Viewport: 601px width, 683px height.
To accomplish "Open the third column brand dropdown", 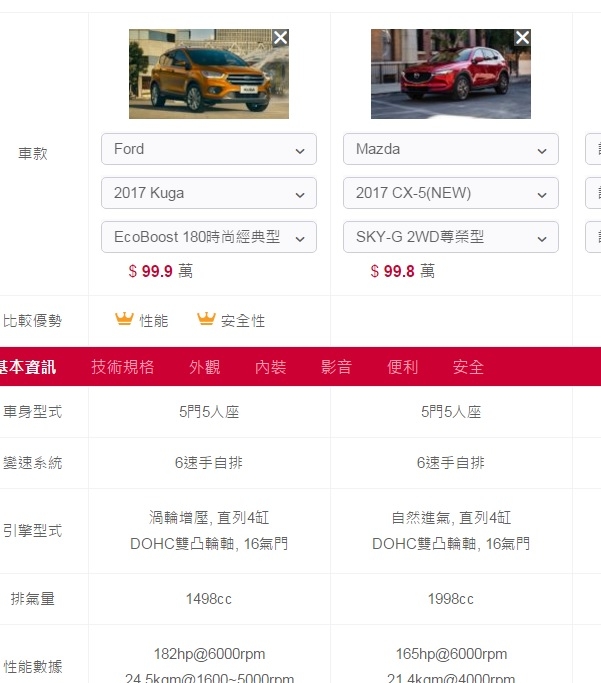I will 593,149.
